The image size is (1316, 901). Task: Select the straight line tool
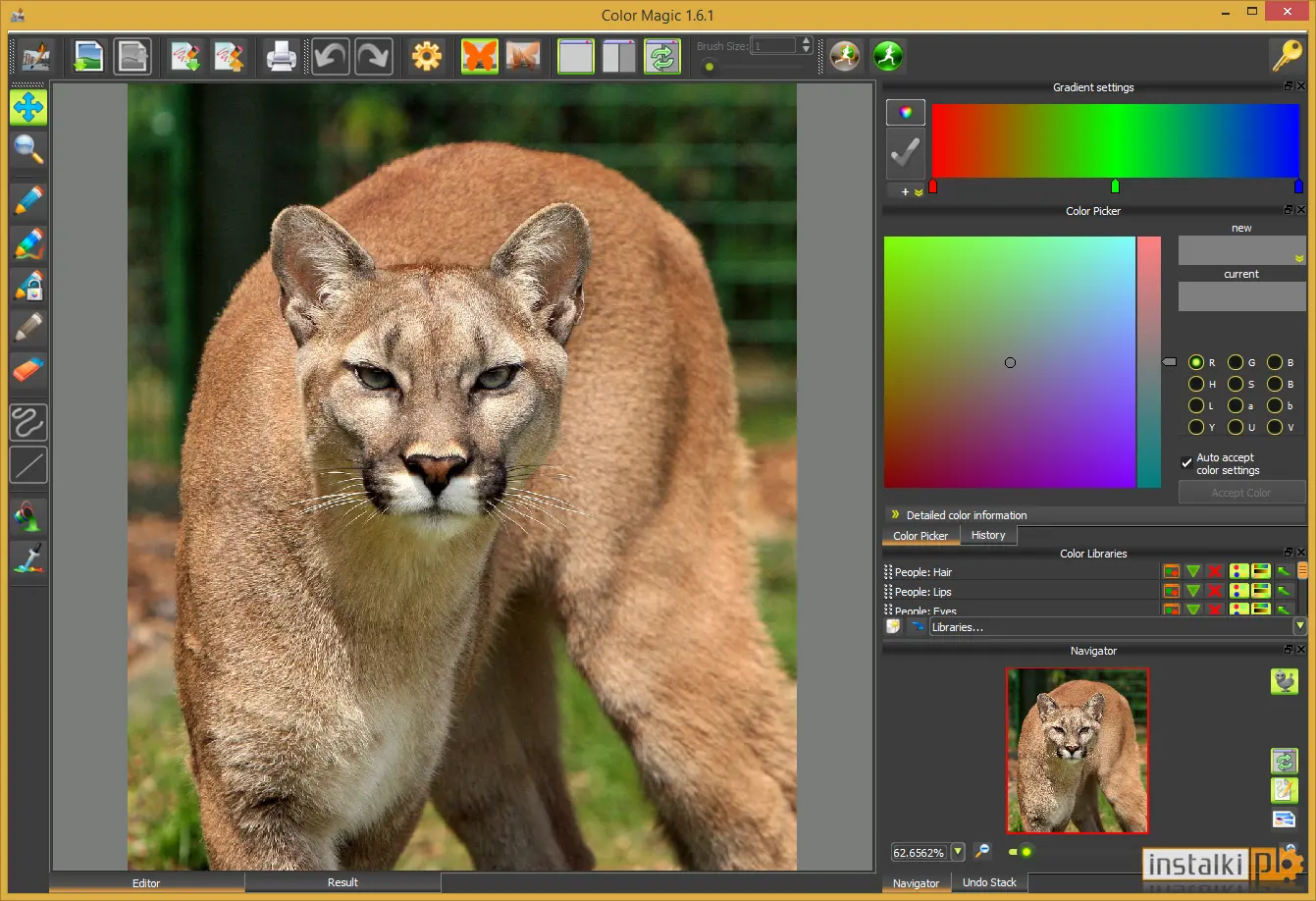(28, 465)
